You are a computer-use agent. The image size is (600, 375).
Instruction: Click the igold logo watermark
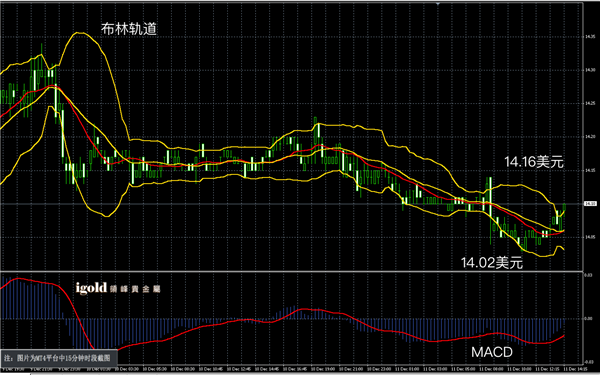[x=118, y=288]
